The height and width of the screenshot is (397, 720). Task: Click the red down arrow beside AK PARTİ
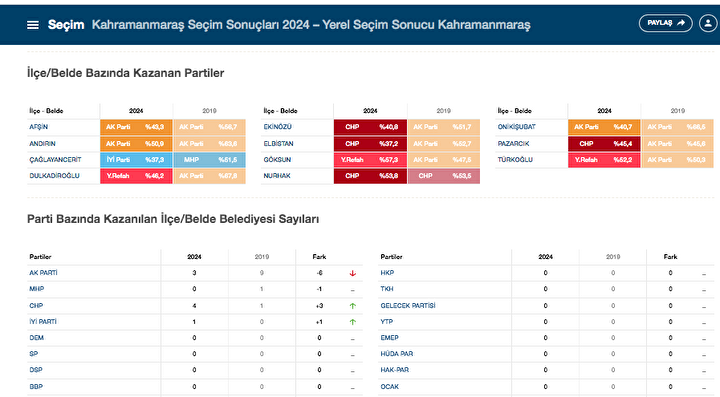tap(353, 273)
